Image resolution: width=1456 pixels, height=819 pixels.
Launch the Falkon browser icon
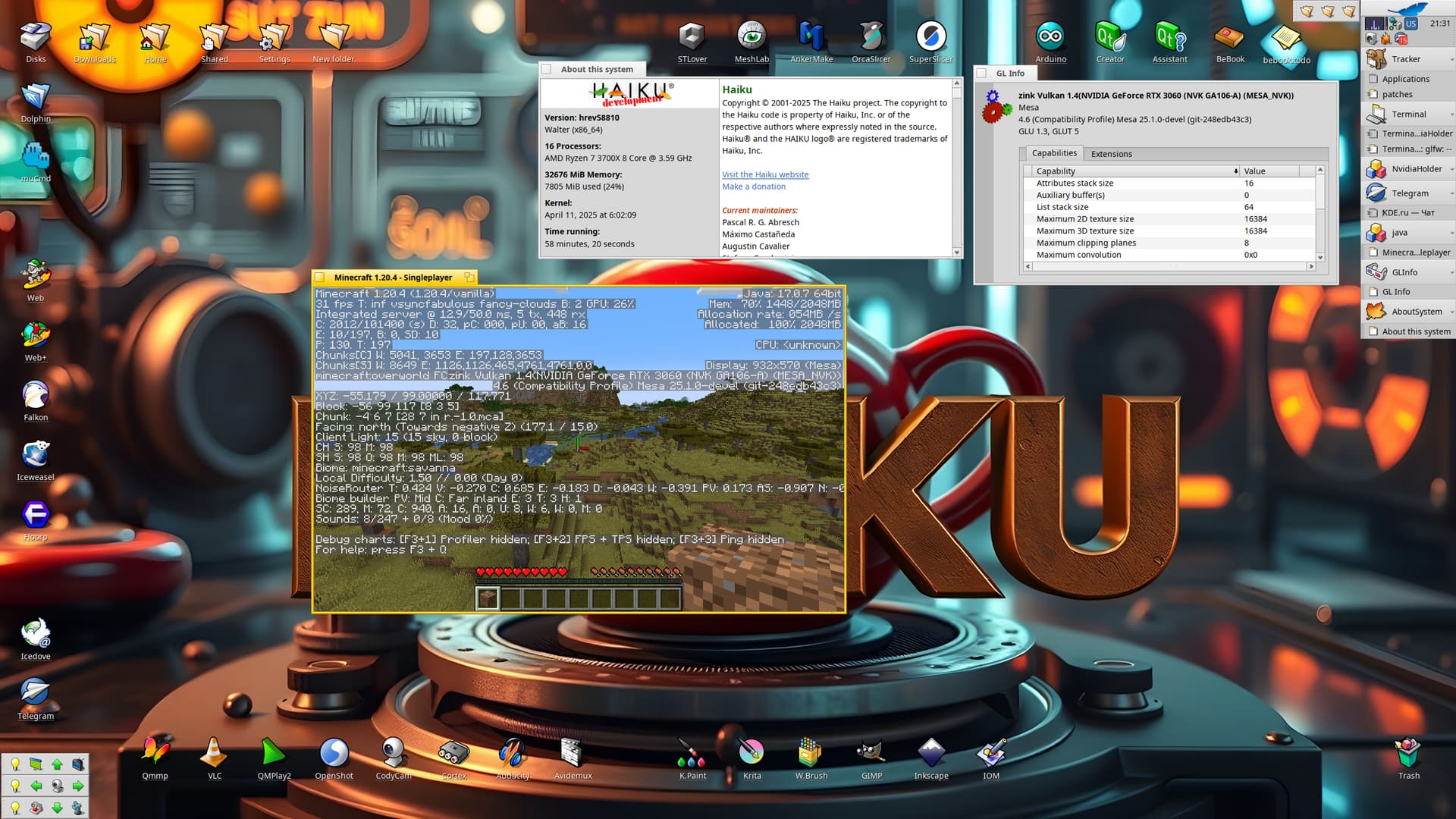(x=36, y=396)
